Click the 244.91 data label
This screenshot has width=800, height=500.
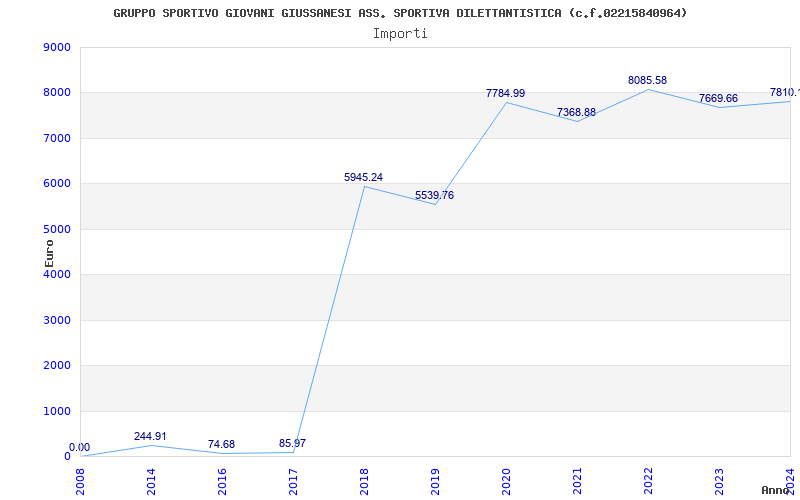pos(150,436)
